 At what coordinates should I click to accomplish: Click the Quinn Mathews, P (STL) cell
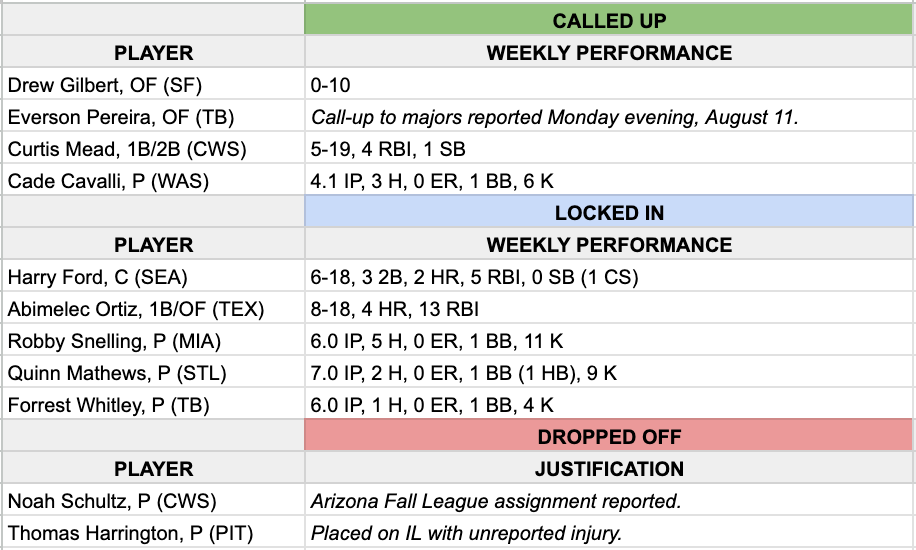point(153,372)
